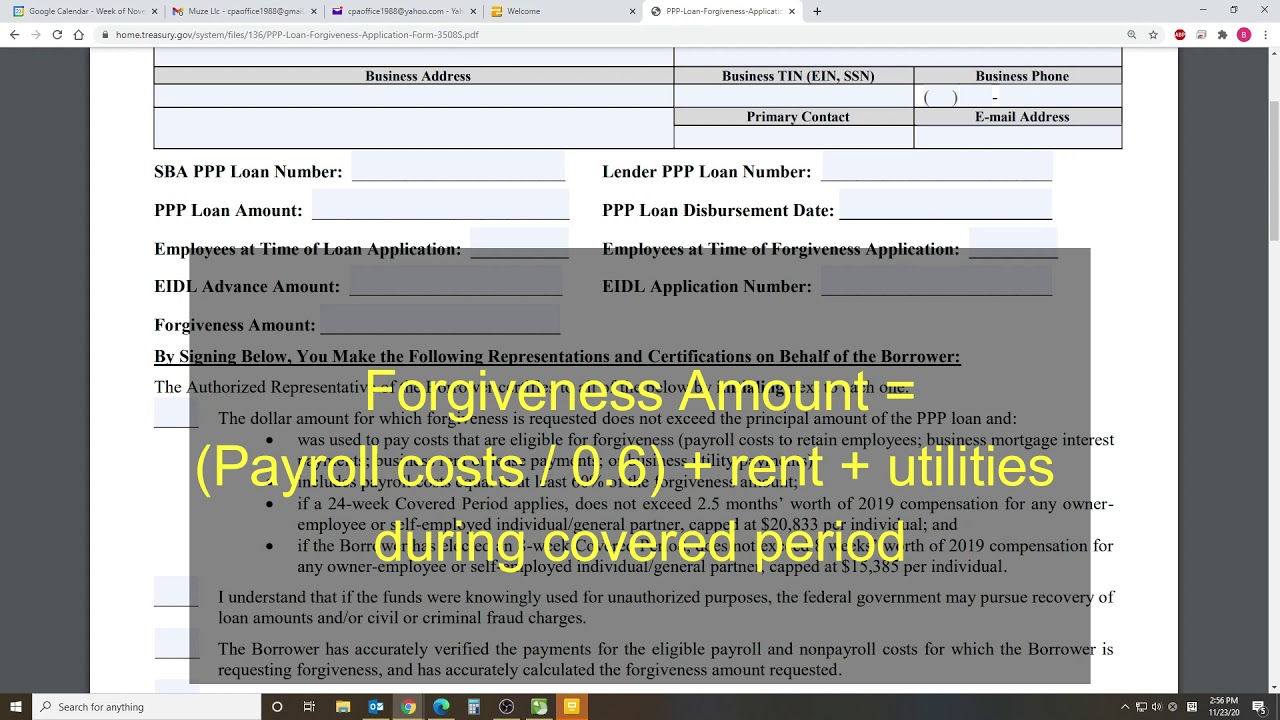Open OBS Studio from the taskbar

click(506, 707)
